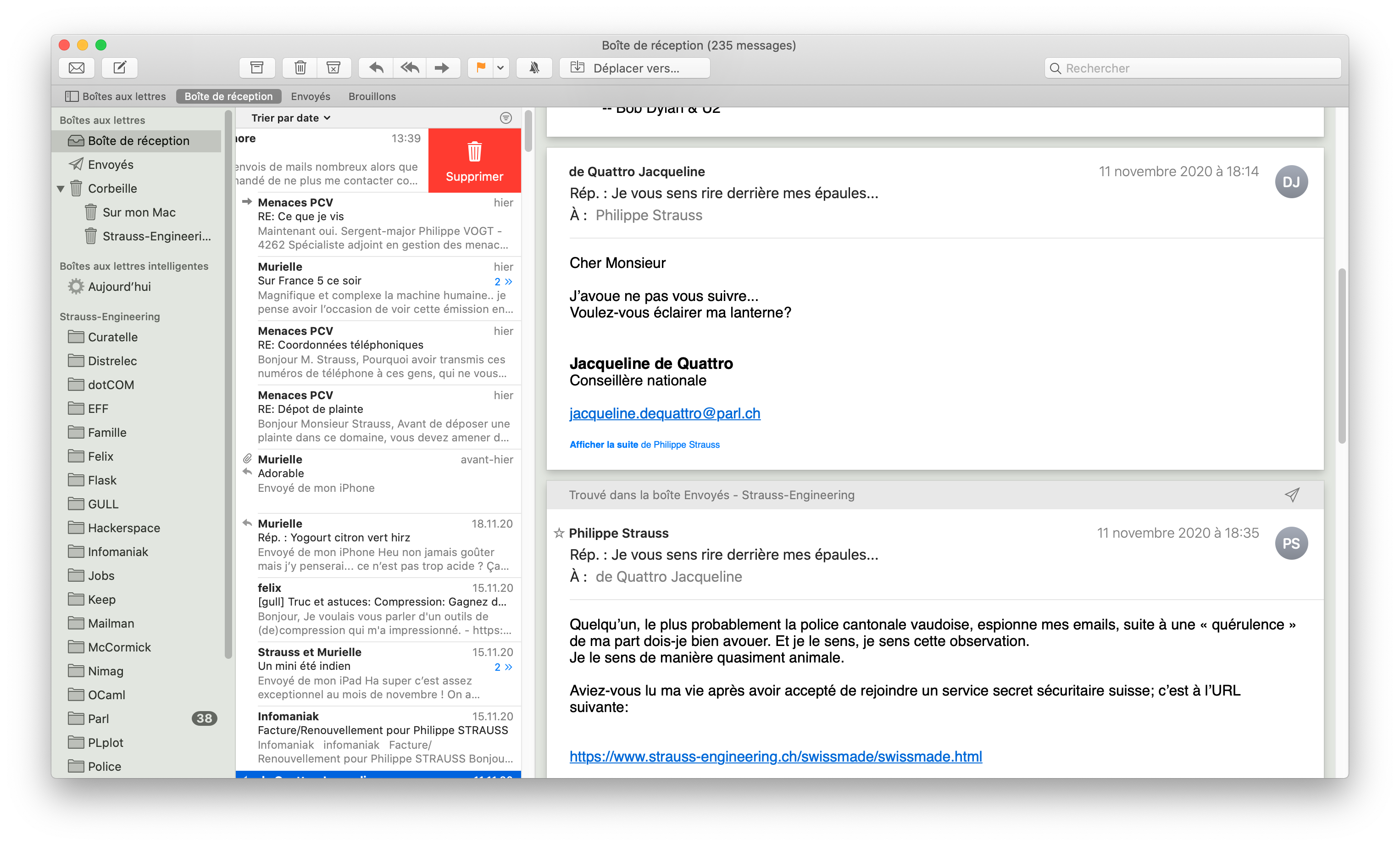Open the Aujourd'hui smart mailbox
The width and height of the screenshot is (1400, 846).
pos(136,287)
